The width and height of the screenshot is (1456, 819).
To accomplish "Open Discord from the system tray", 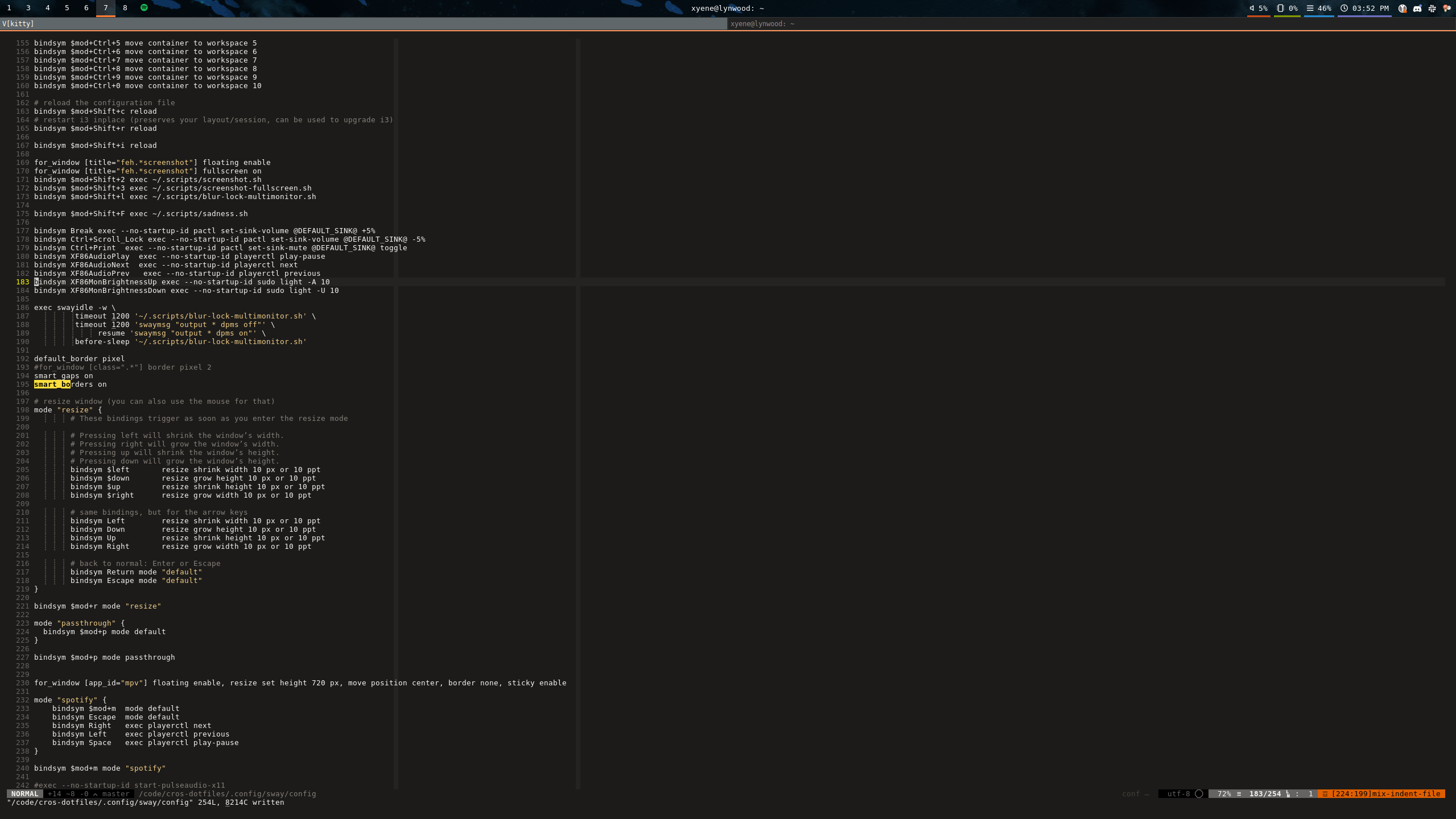I will point(1417,9).
